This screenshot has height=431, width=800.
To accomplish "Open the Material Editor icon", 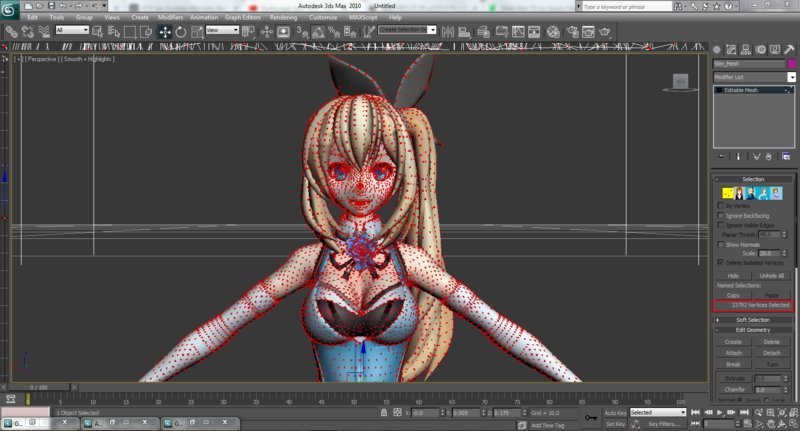I will pos(553,33).
